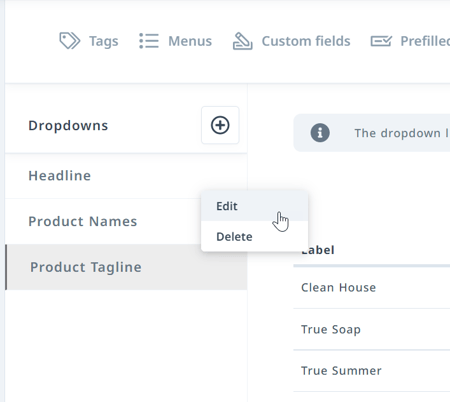Choose Delete from the context menu
The width and height of the screenshot is (450, 402).
254,236
